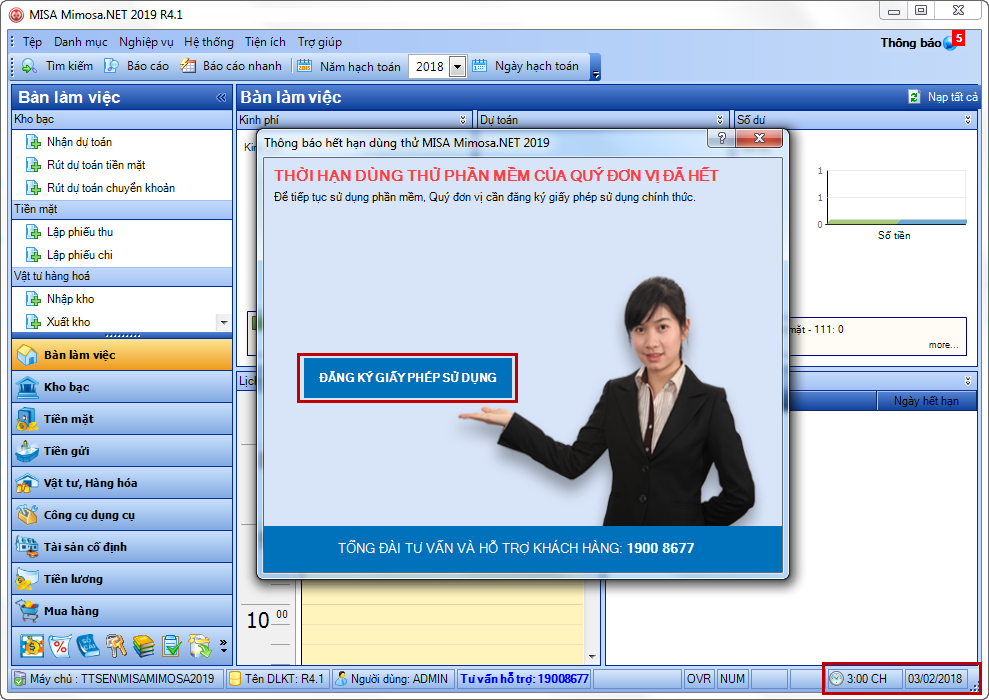Click the icon beside Xuất kho
Screen dimensions: 989x700
click(x=33, y=322)
